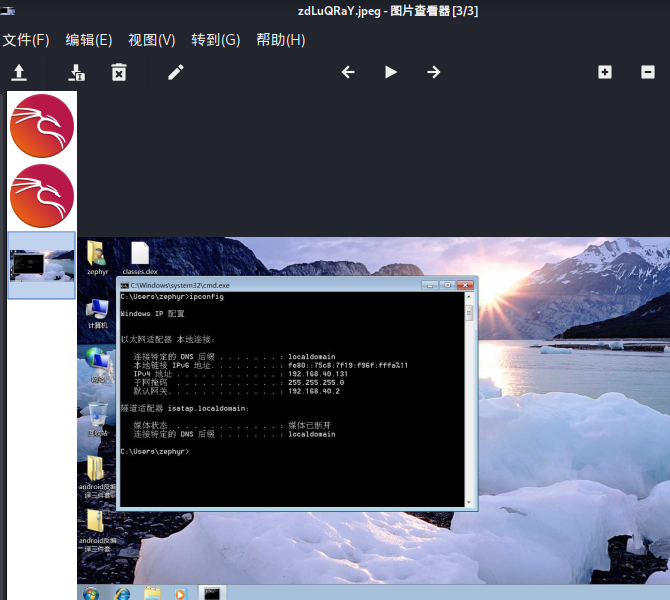Screen dimensions: 670x600
Task: Zoom out with the minus icon
Action: 648,72
